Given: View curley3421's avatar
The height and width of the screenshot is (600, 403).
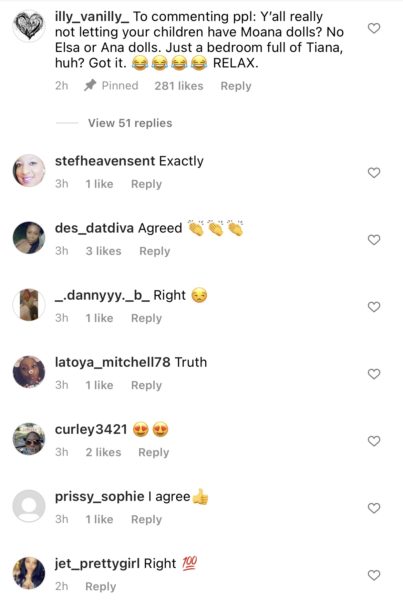Looking at the screenshot, I should click(29, 439).
